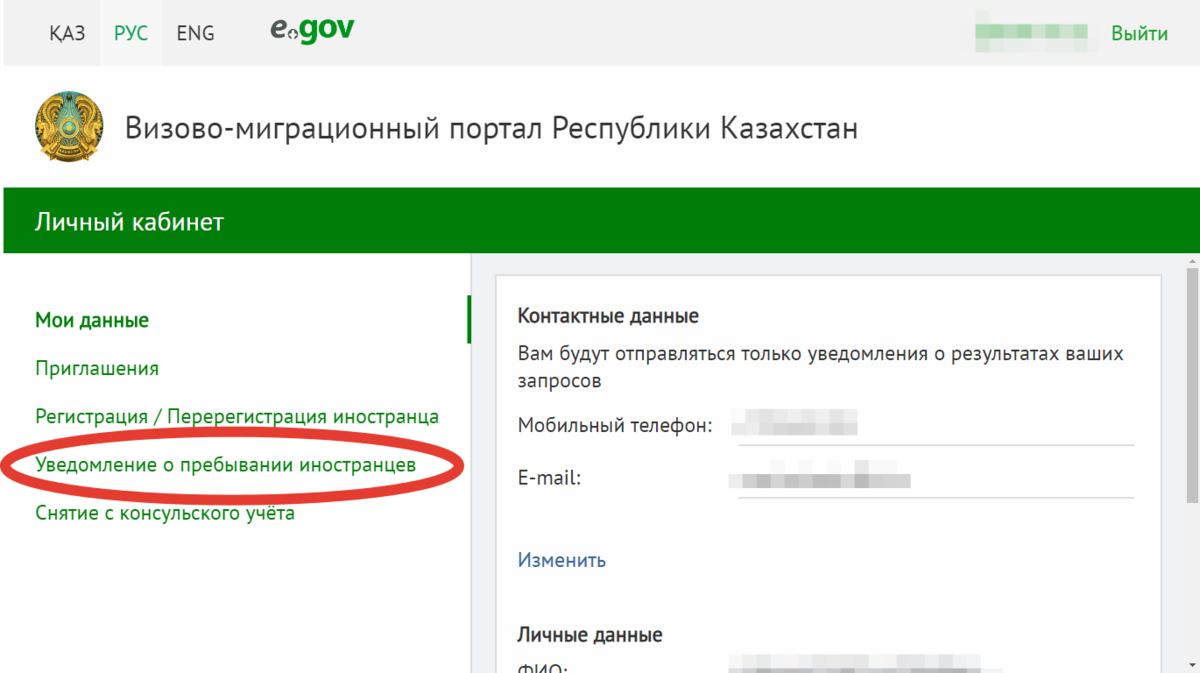Switch language to ENG
The height and width of the screenshot is (673, 1200).
(195, 33)
